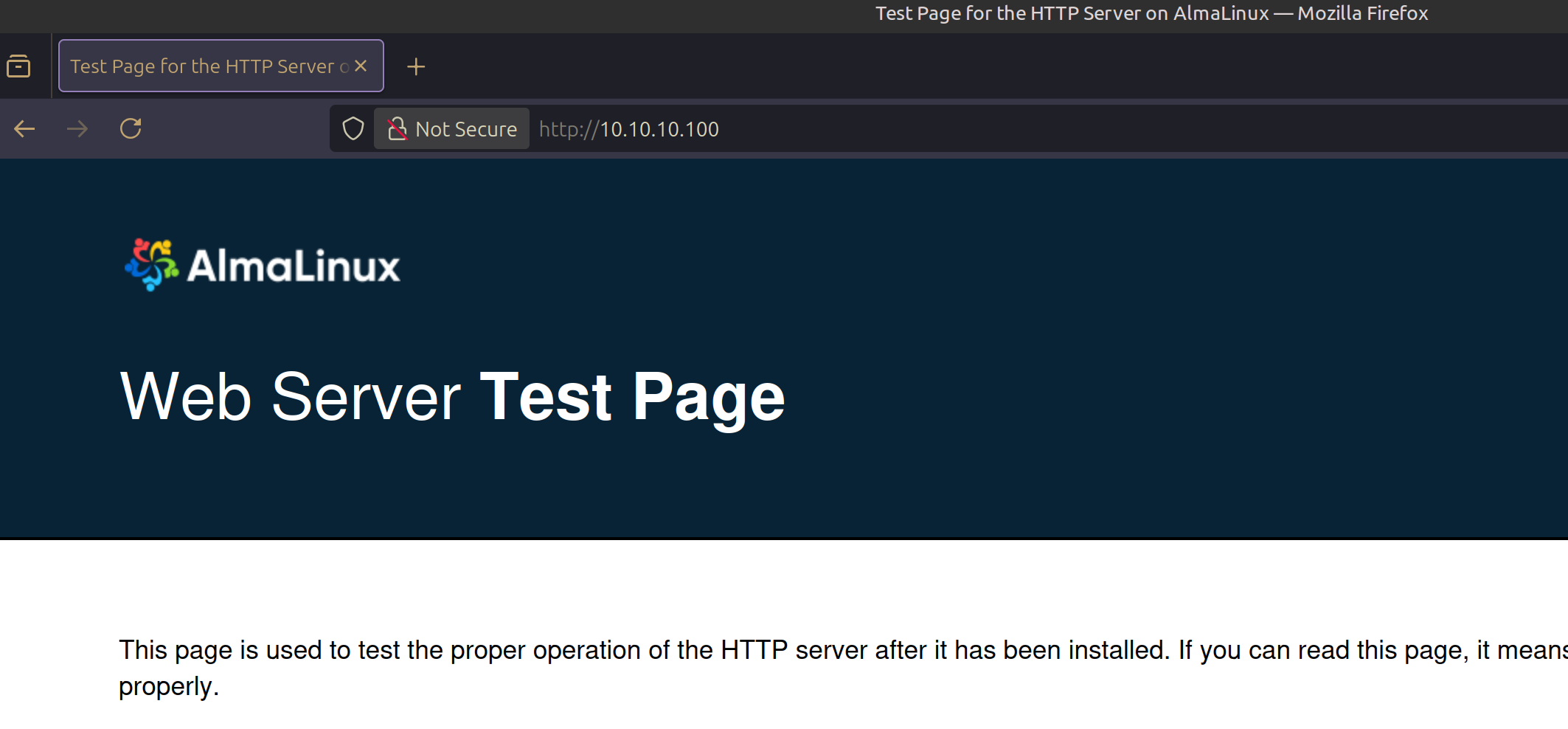Image resolution: width=1568 pixels, height=729 pixels.
Task: Click the Not Secure label
Action: [x=465, y=129]
